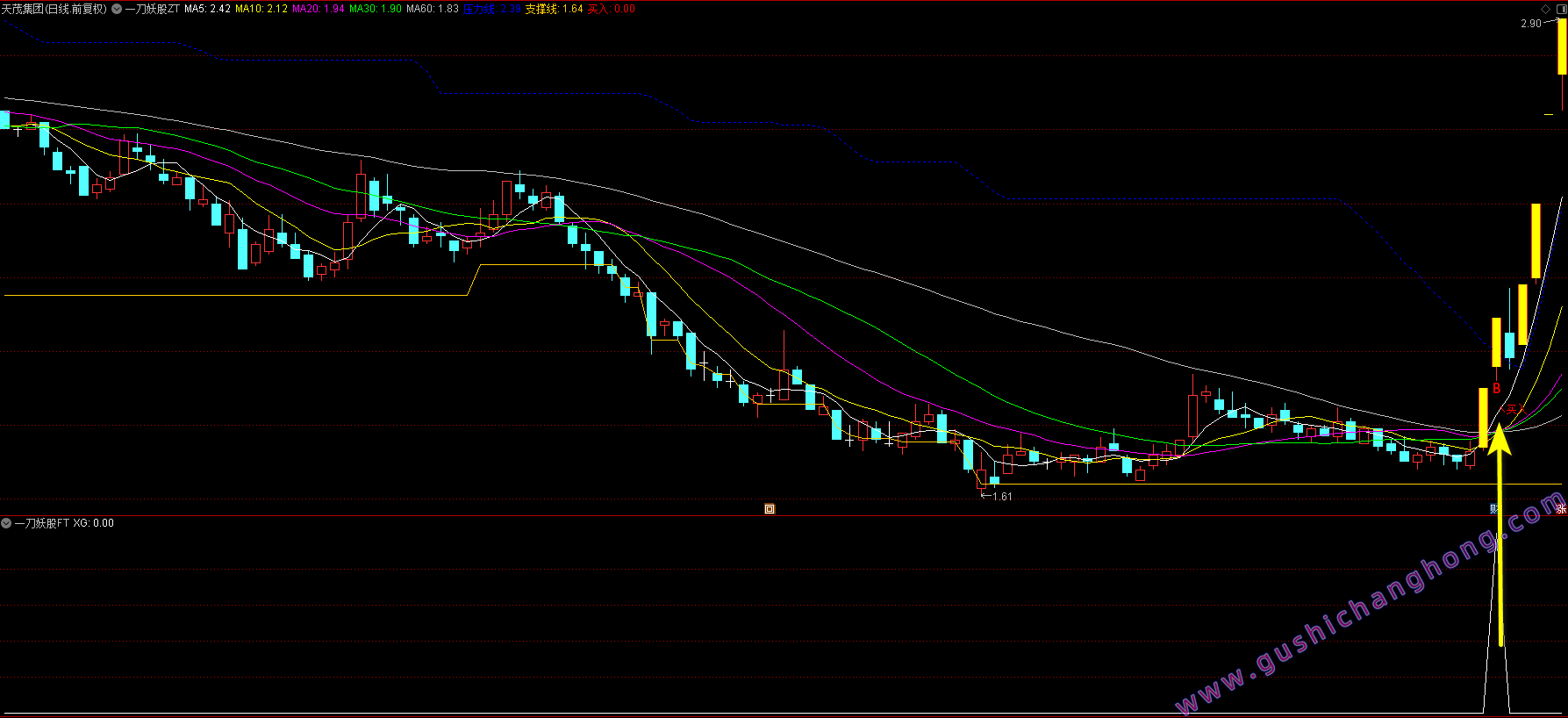
Task: Click the 压力线 value label
Action: [492, 9]
